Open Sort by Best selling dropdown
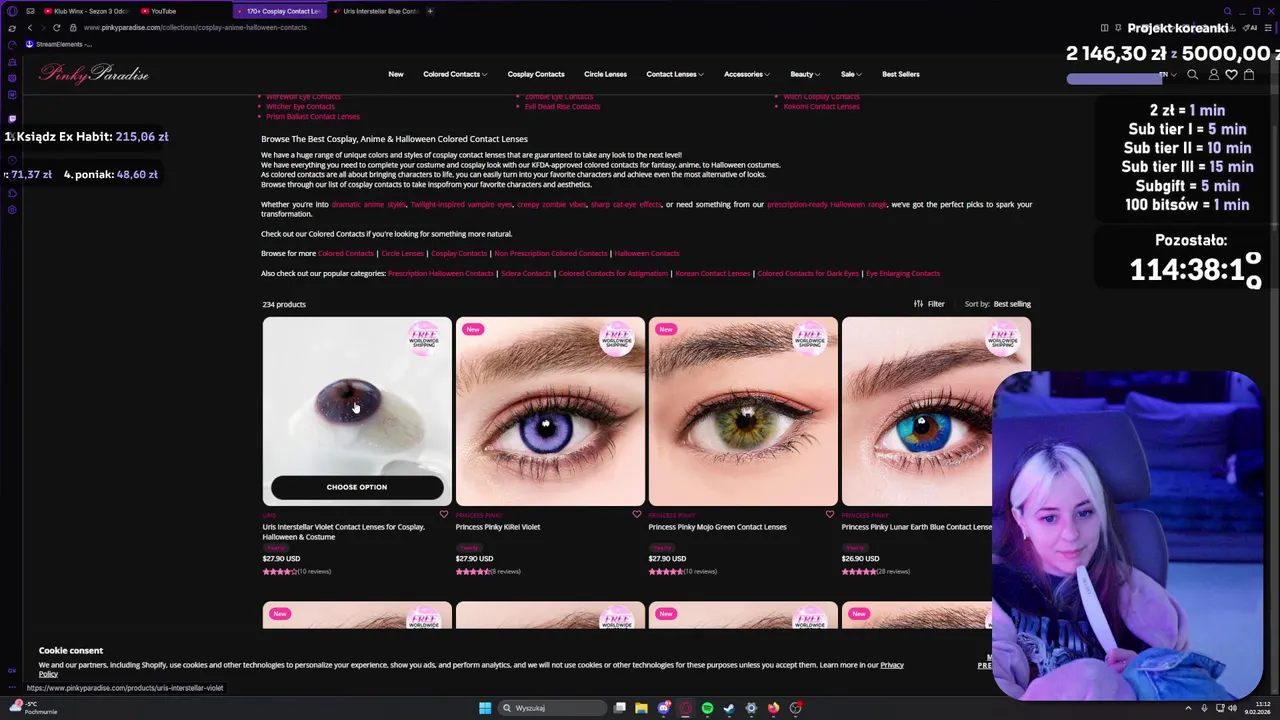 (x=1011, y=304)
